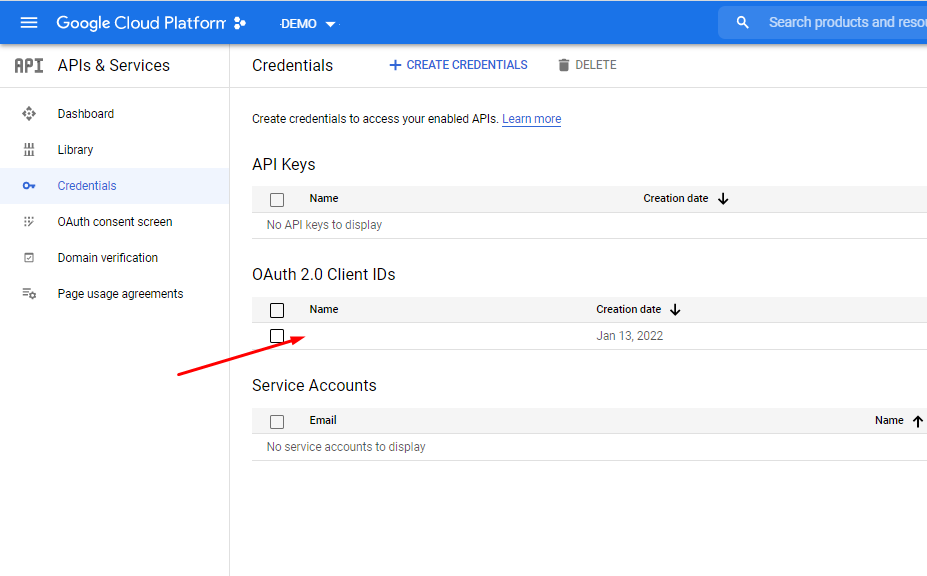927x576 pixels.
Task: Click the Dashboard sidebar icon
Action: (29, 114)
